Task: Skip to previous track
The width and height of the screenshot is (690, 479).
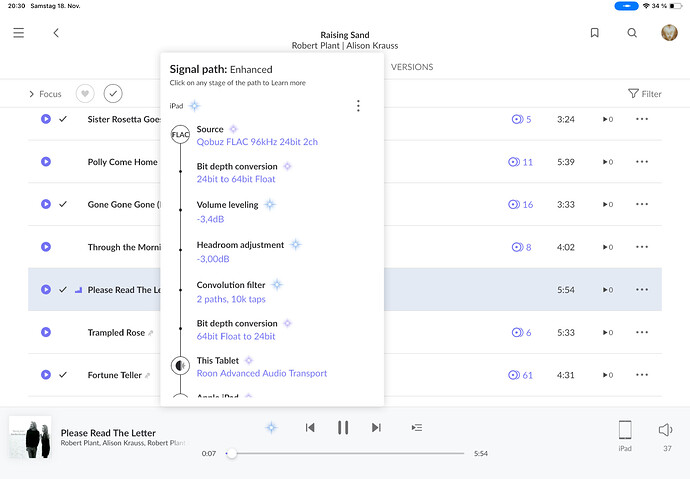Action: [x=310, y=428]
